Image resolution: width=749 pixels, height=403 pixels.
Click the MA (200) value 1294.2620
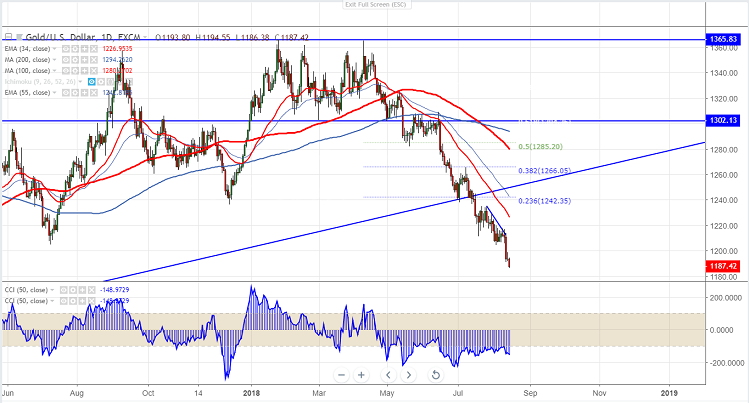pyautogui.click(x=118, y=60)
